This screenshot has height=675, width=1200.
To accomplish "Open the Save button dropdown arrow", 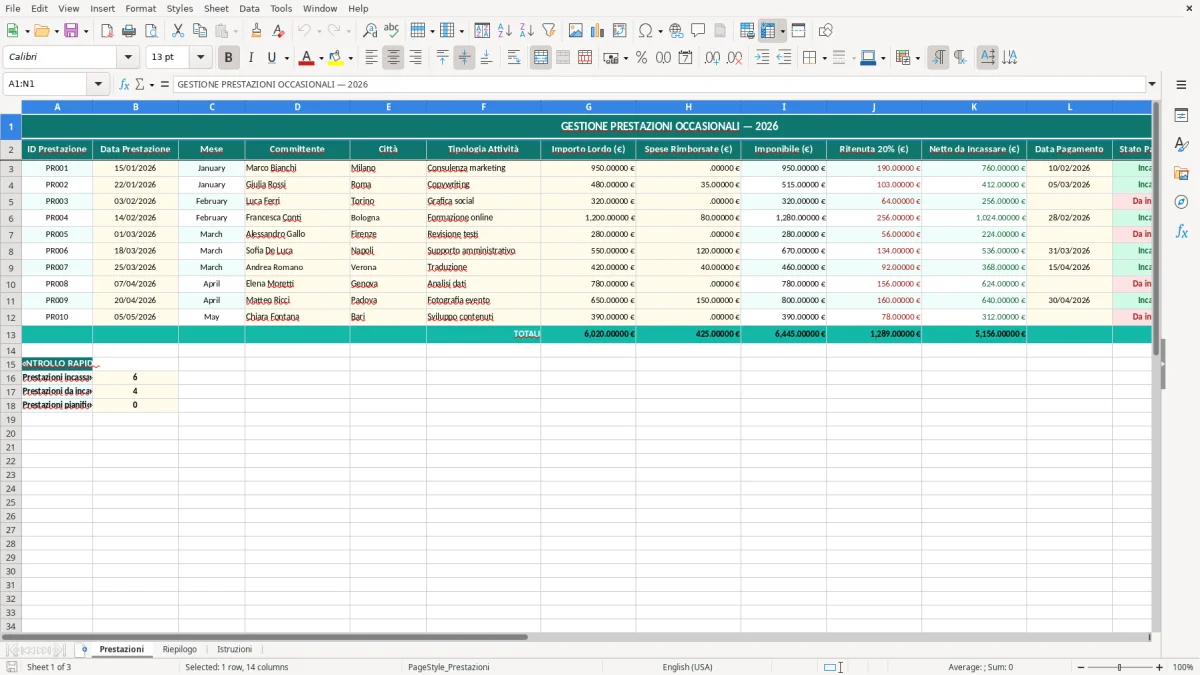I will 86,31.
